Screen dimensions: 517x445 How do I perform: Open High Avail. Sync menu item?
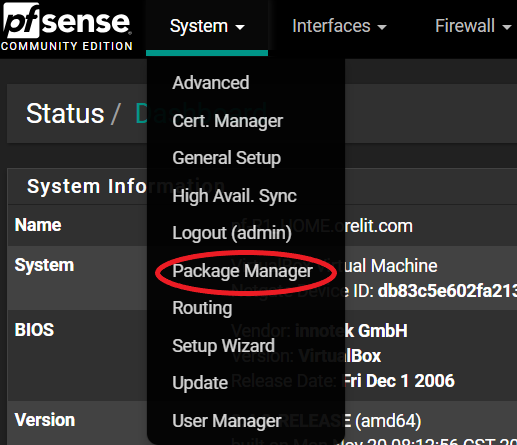point(234,196)
